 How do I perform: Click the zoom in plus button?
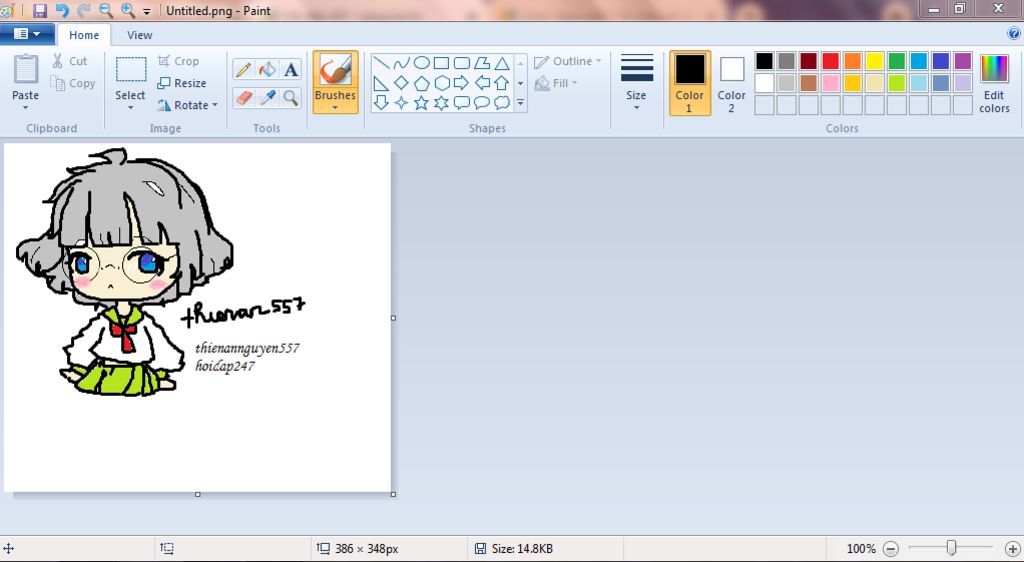(x=1012, y=549)
